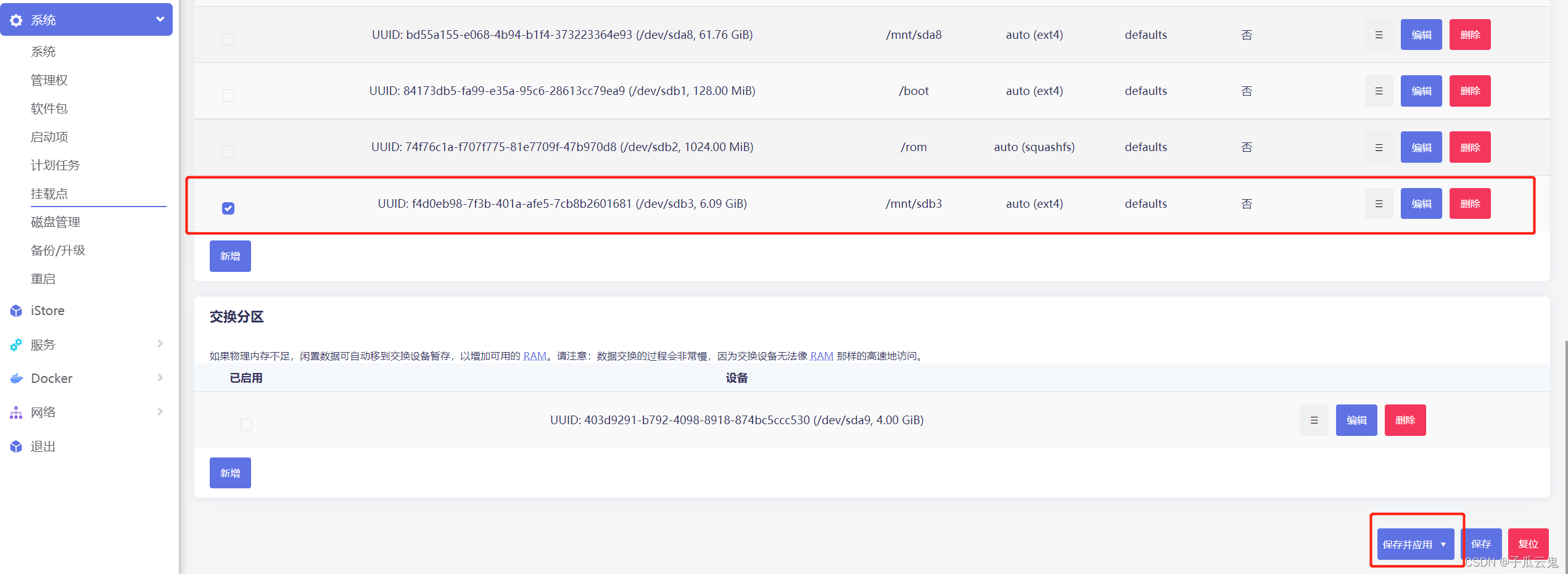Click 编辑 for the /mnt/sdb3 row
The image size is (1568, 574).
(x=1421, y=203)
